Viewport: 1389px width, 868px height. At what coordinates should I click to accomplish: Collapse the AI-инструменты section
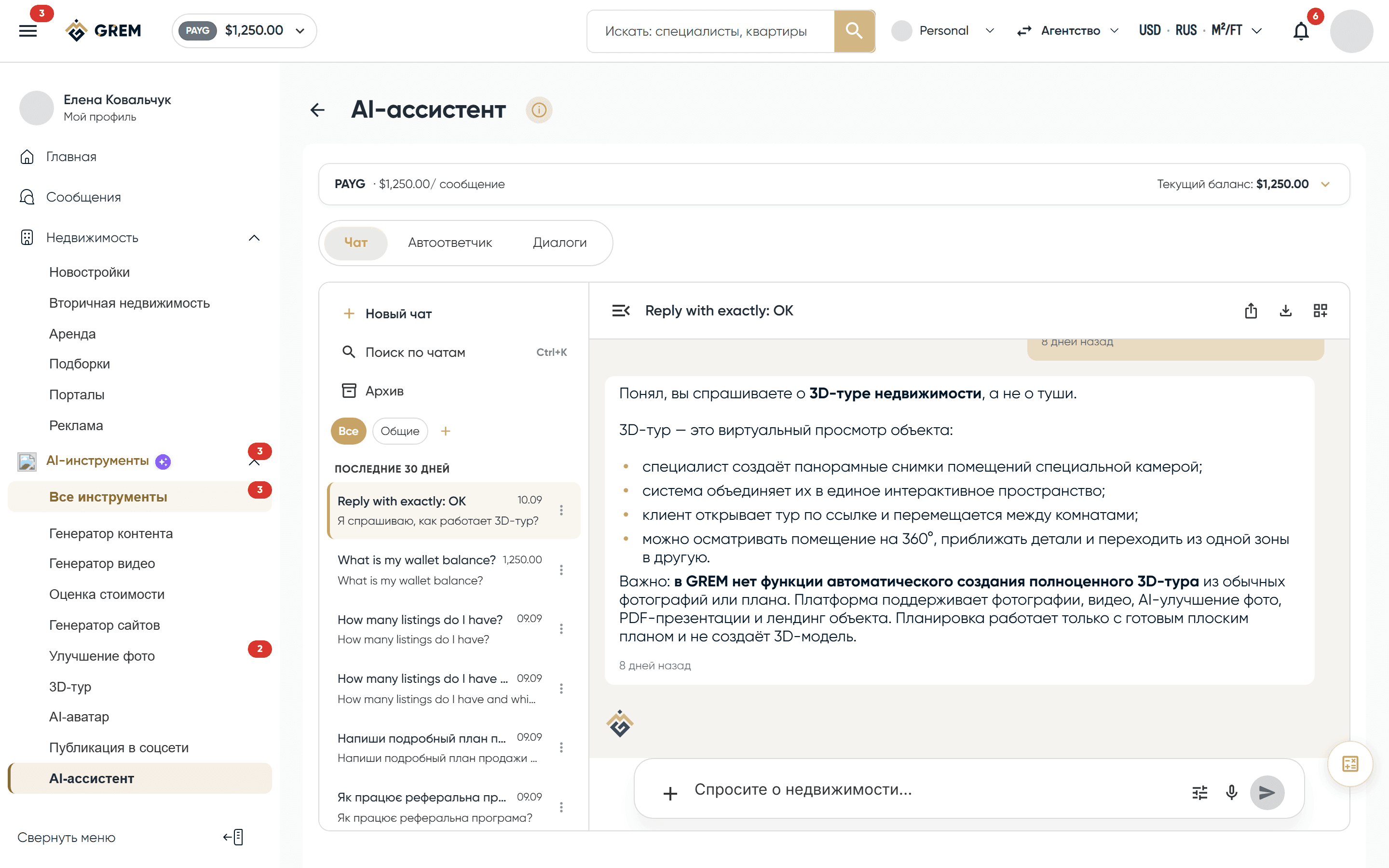tap(254, 462)
